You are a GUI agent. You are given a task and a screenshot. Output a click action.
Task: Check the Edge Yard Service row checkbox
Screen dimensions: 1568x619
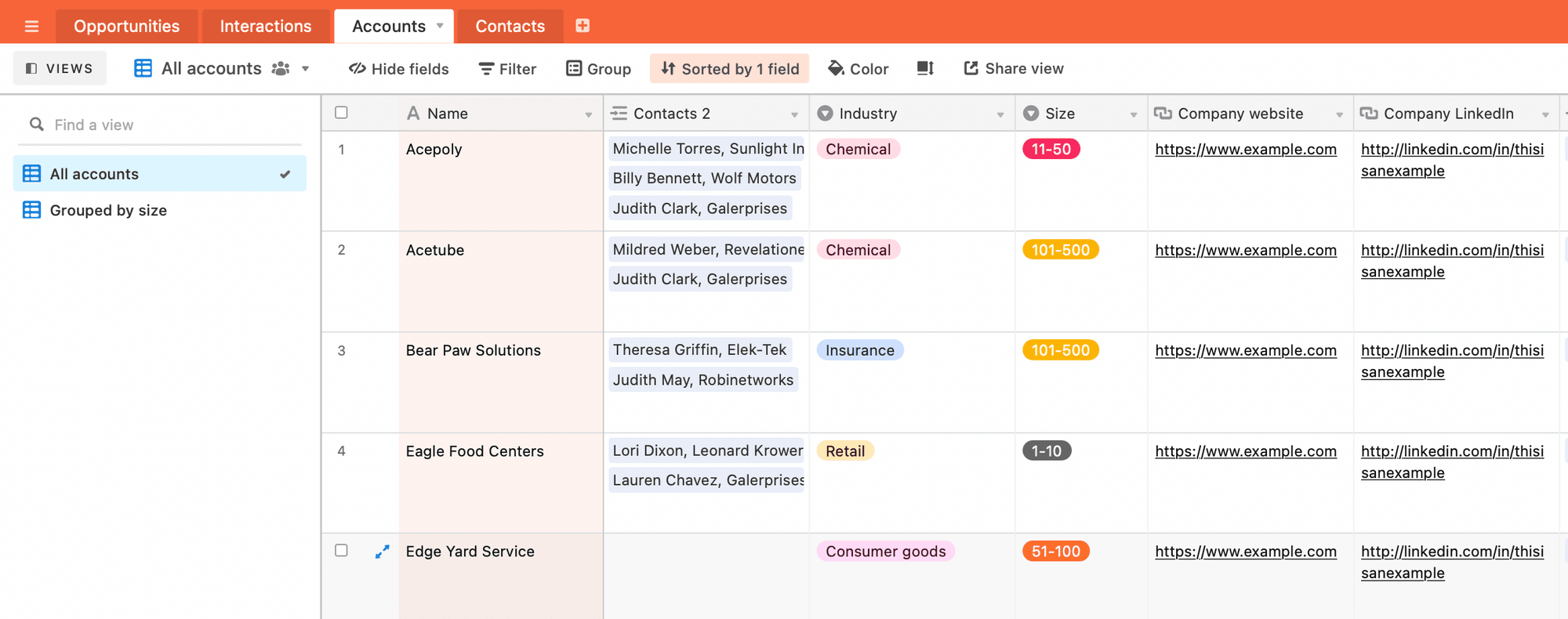coord(341,551)
